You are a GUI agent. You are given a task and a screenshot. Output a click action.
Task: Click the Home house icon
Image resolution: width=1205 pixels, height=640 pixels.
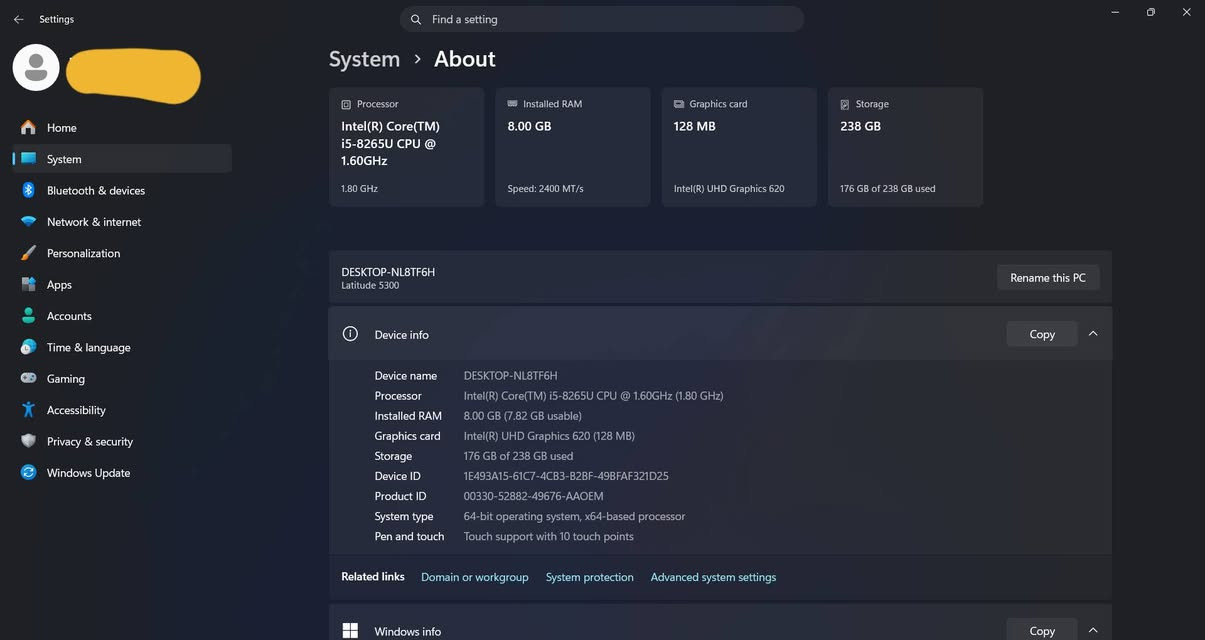point(28,127)
